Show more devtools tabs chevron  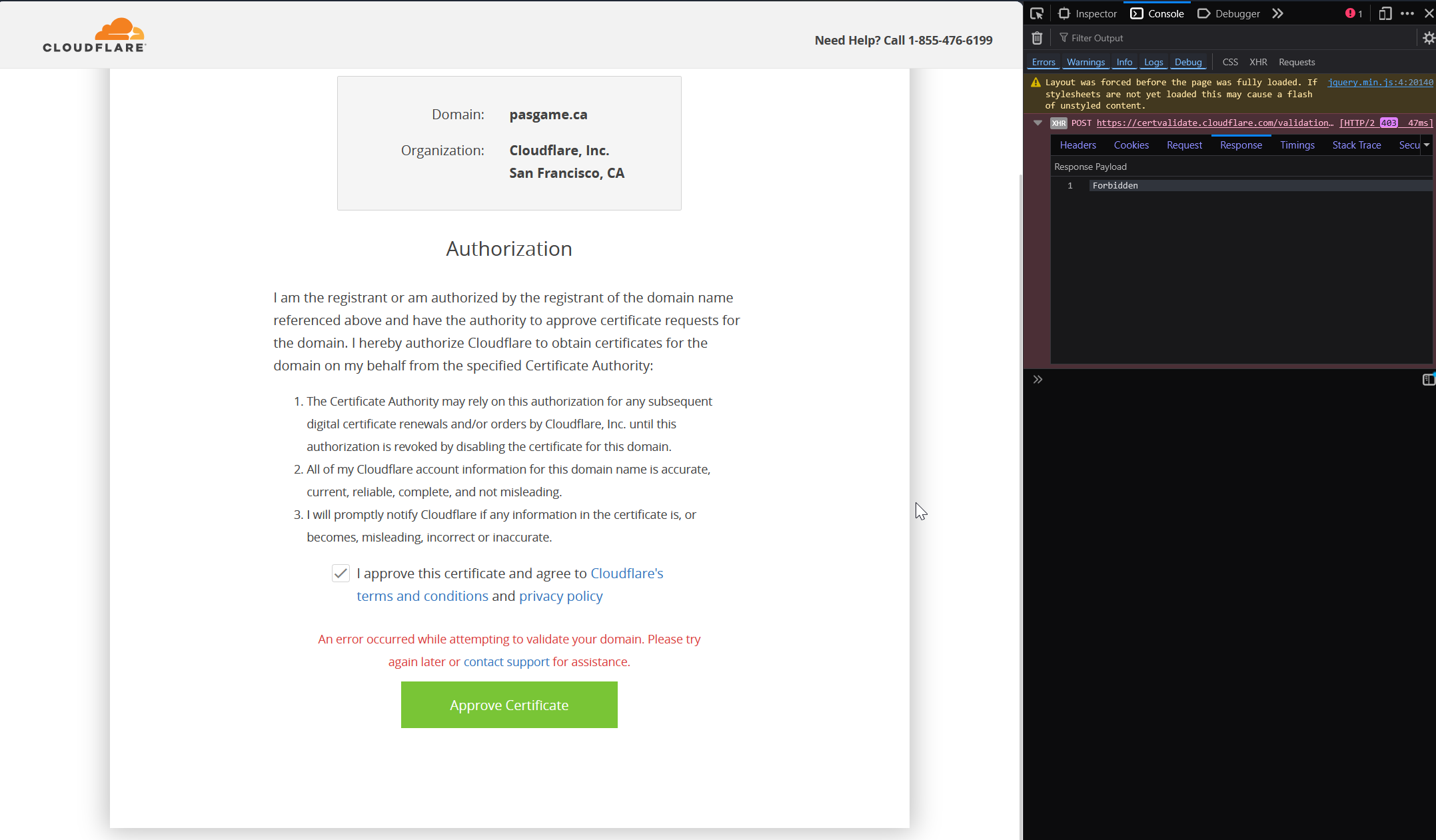(1277, 13)
